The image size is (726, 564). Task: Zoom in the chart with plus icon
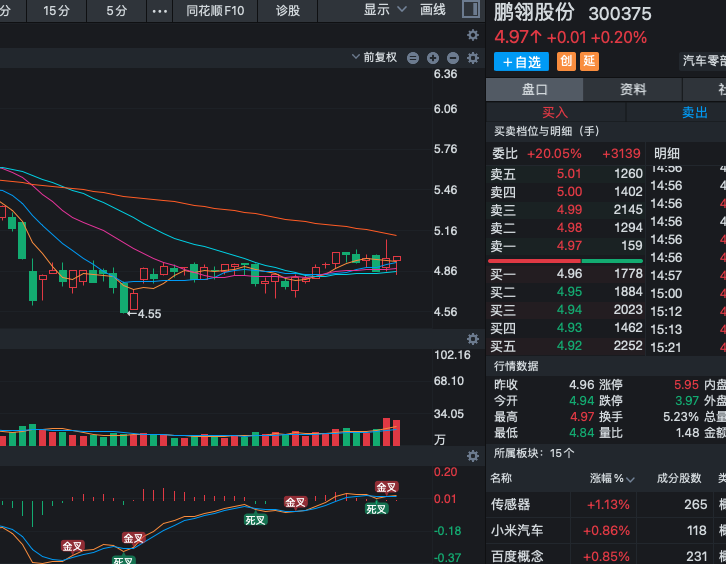(x=433, y=58)
